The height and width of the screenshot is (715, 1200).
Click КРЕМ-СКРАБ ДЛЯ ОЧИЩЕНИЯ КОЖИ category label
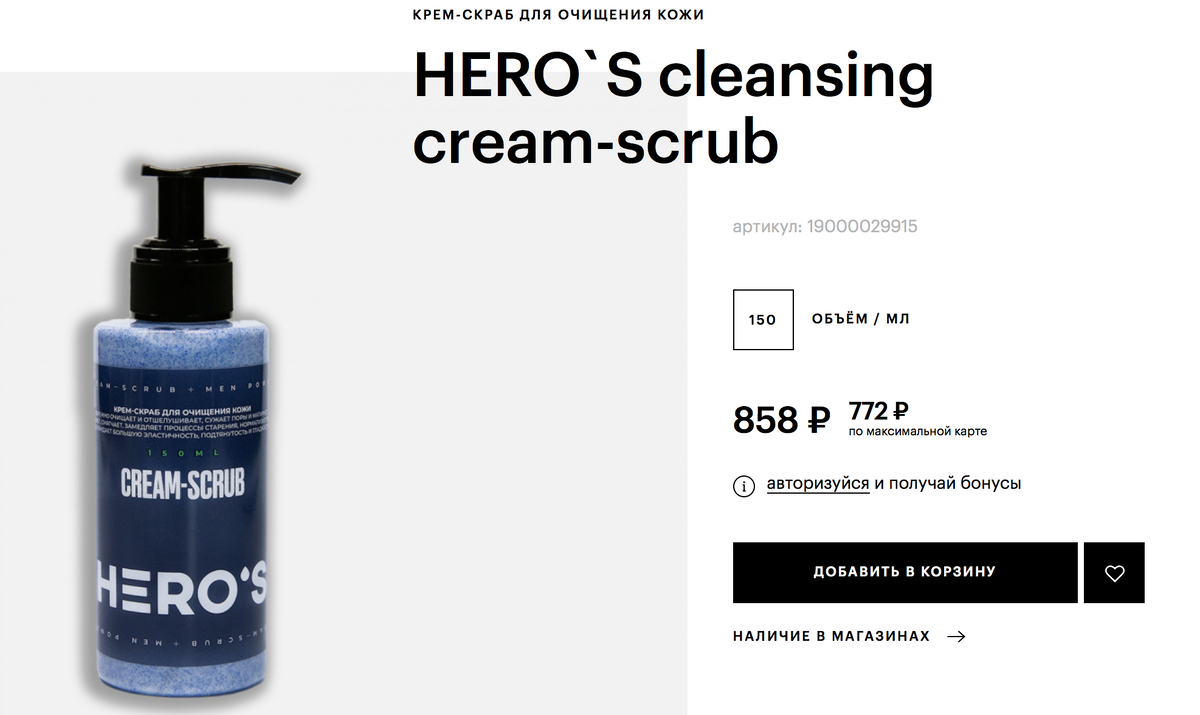pyautogui.click(x=558, y=14)
